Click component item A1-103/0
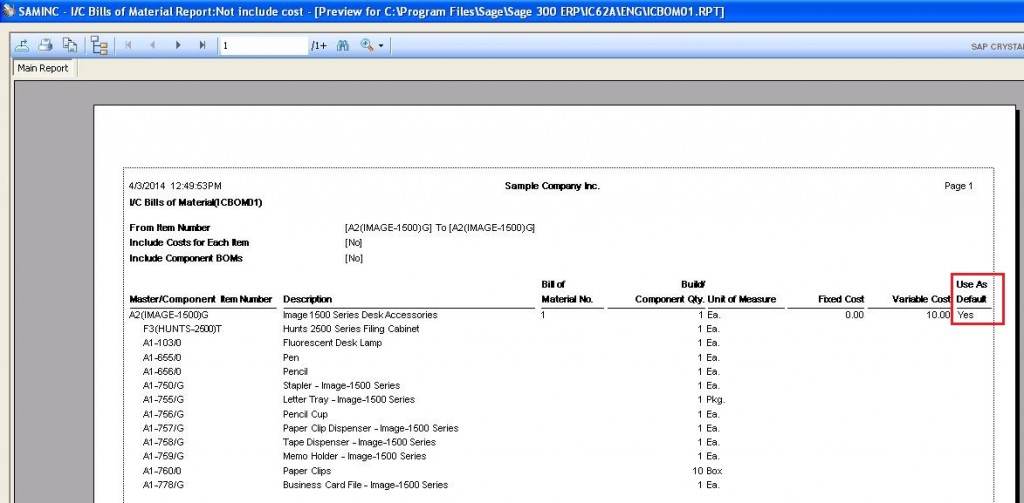The image size is (1024, 503). pos(162,343)
